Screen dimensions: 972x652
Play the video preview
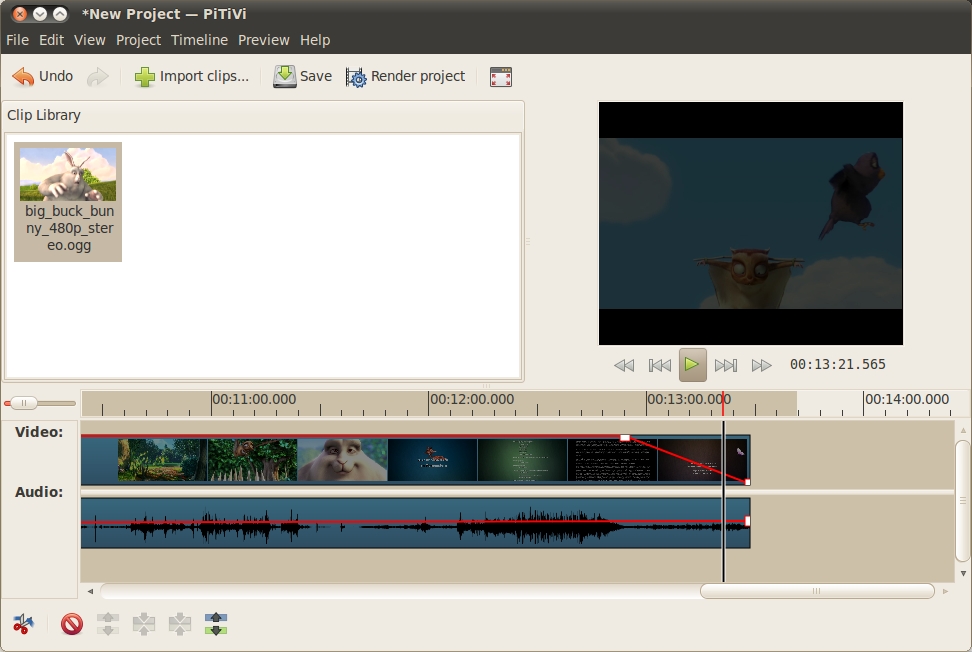click(693, 364)
